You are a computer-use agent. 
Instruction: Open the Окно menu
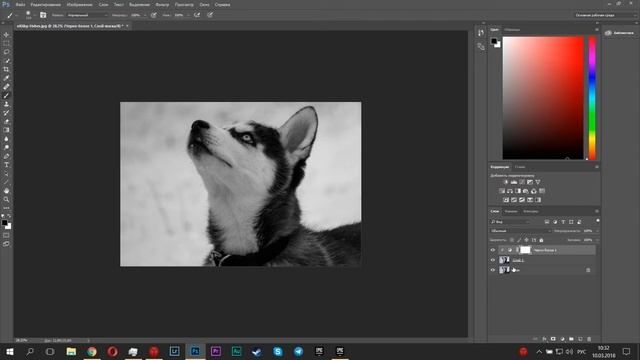[x=204, y=5]
